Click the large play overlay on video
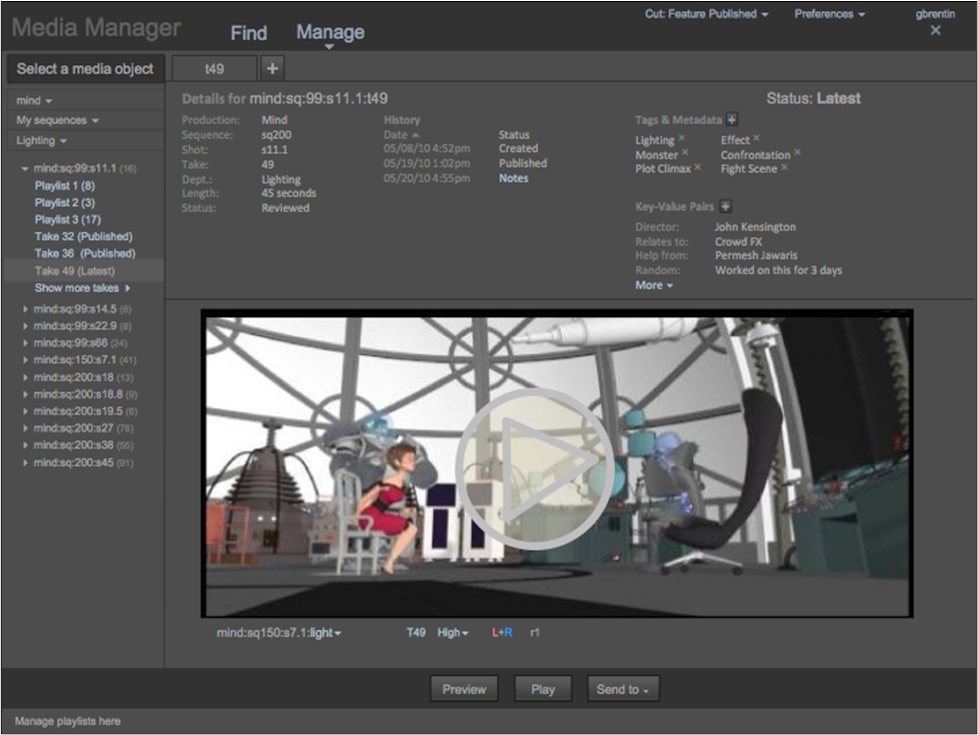978x735 pixels. 534,469
